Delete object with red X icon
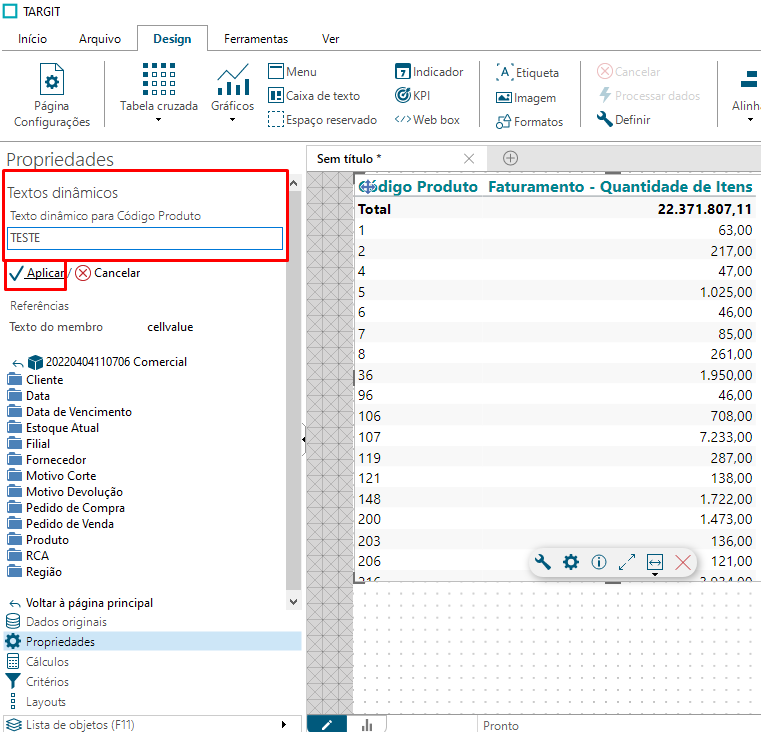This screenshot has width=761, height=732. coord(683,563)
